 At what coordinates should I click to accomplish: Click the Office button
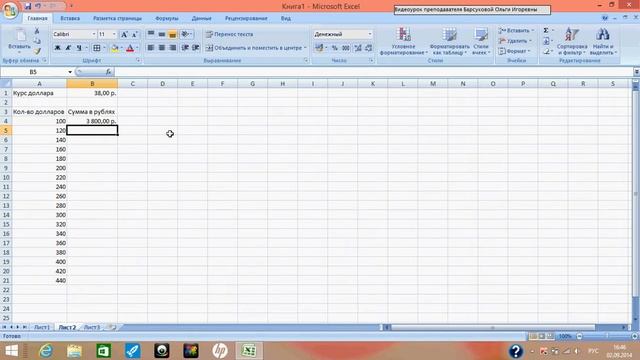pos(10,10)
